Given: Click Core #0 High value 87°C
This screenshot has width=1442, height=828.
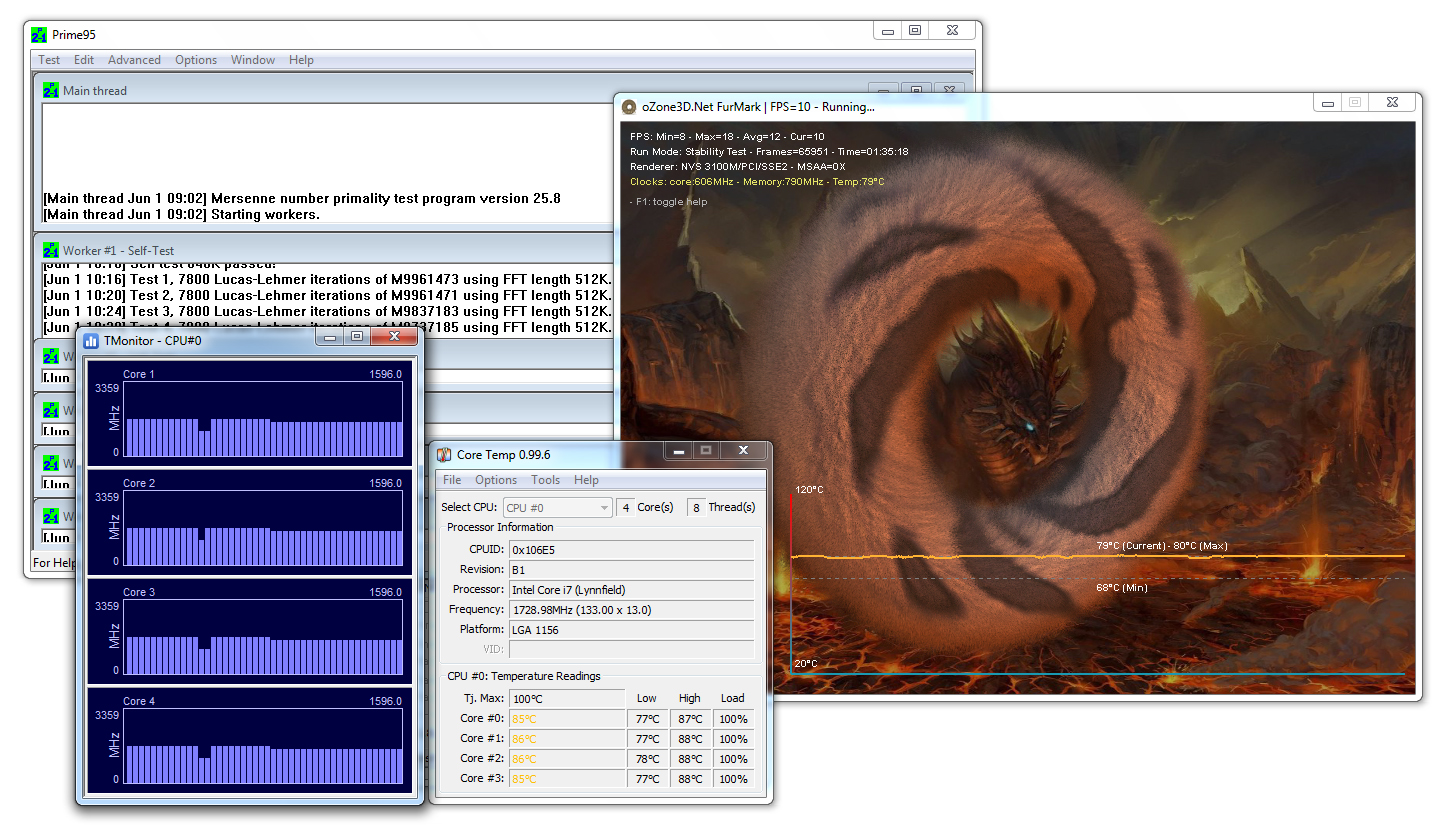Looking at the screenshot, I should click(690, 718).
